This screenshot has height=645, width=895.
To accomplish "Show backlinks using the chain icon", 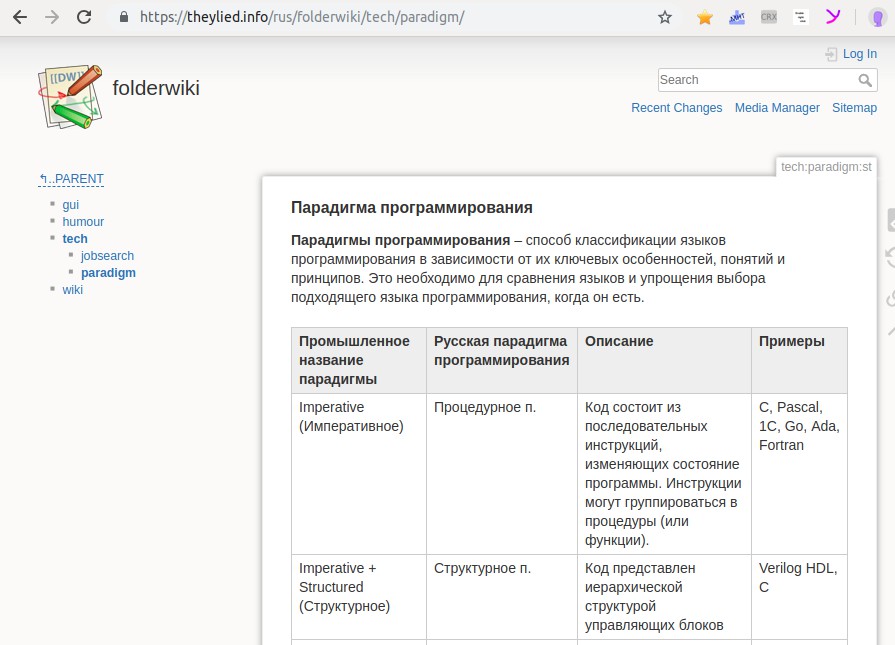I will coord(890,298).
